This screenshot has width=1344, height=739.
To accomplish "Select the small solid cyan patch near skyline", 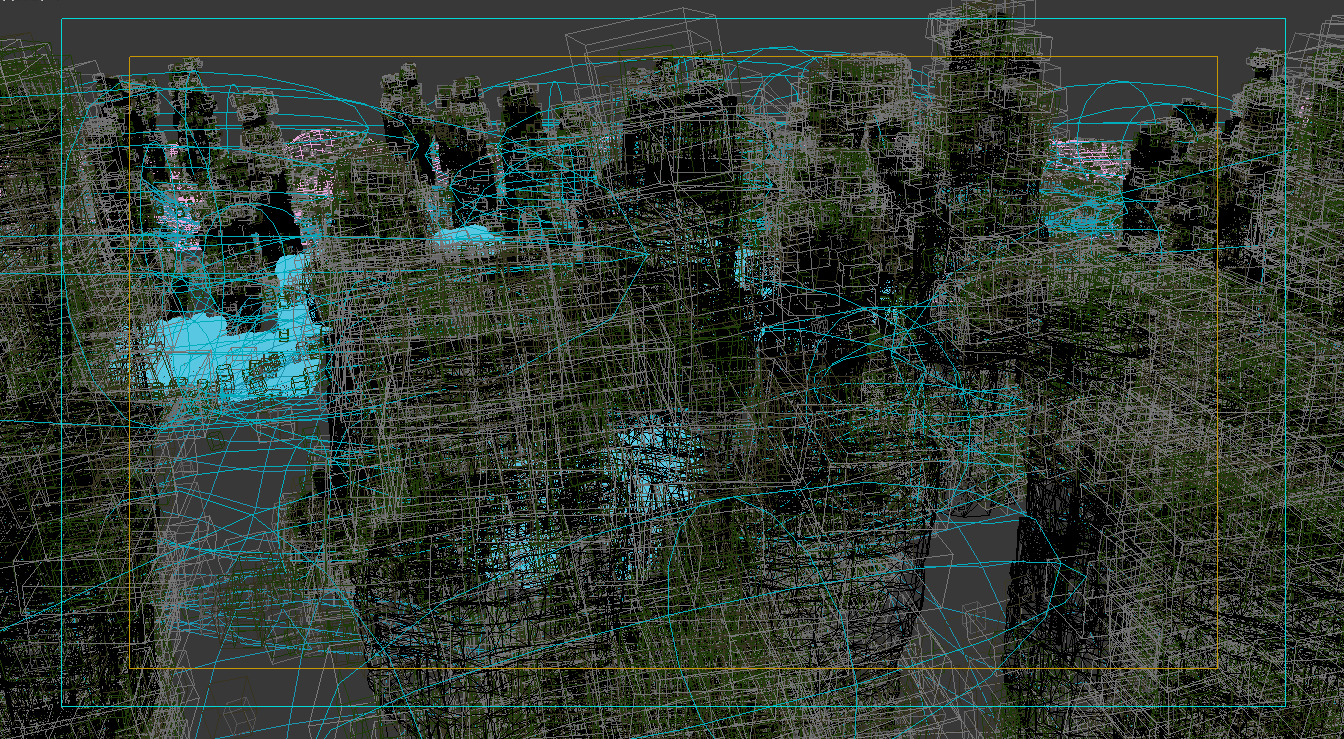I will [466, 238].
